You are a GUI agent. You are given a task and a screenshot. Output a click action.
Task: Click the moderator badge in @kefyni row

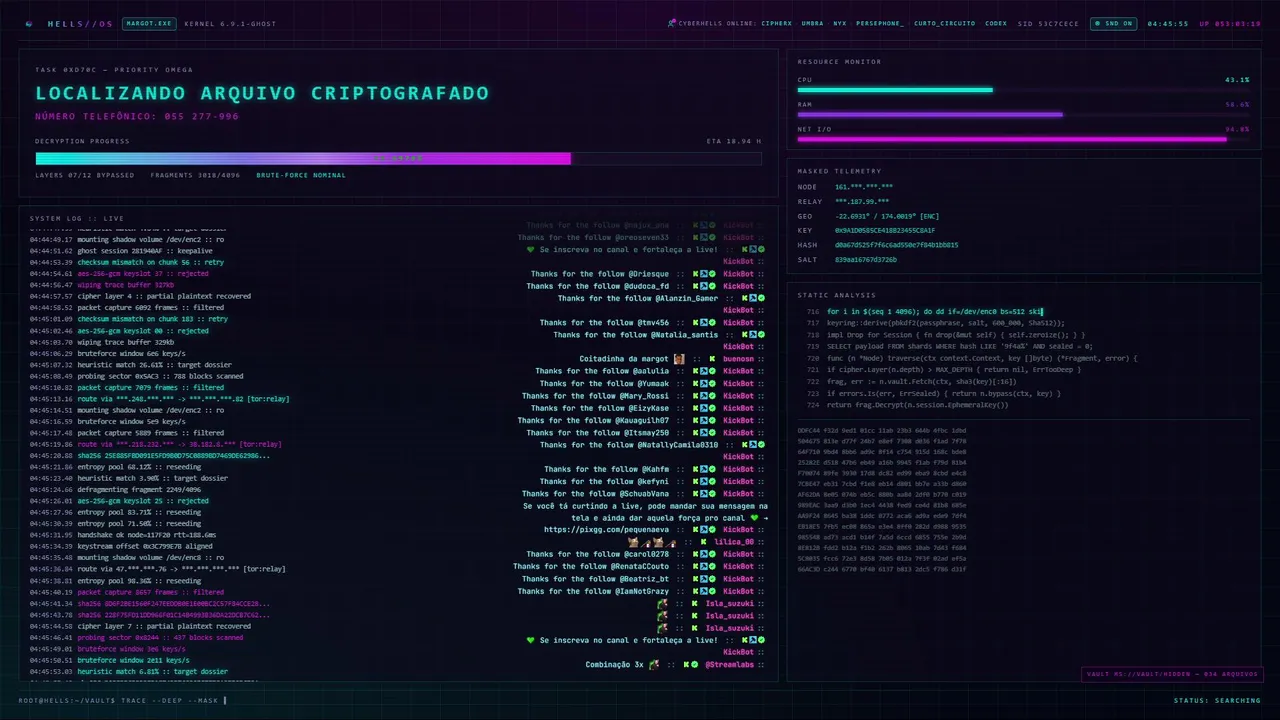click(704, 481)
